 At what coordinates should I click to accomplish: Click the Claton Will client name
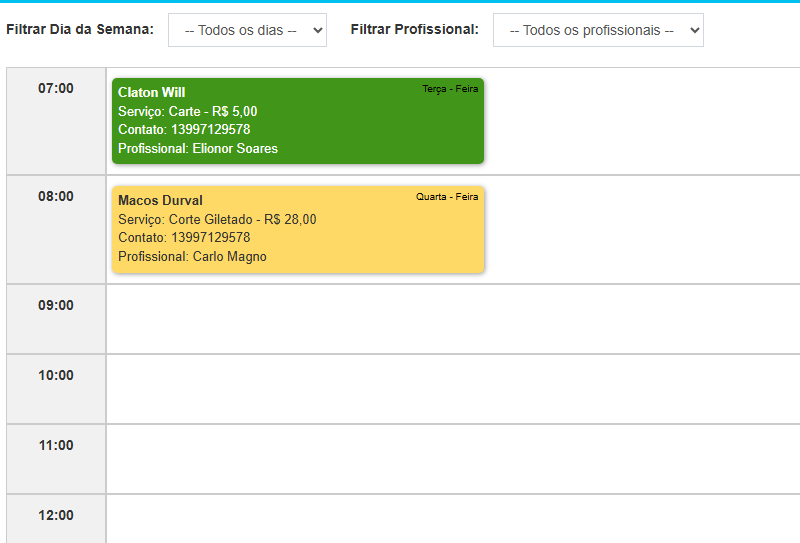coord(152,92)
